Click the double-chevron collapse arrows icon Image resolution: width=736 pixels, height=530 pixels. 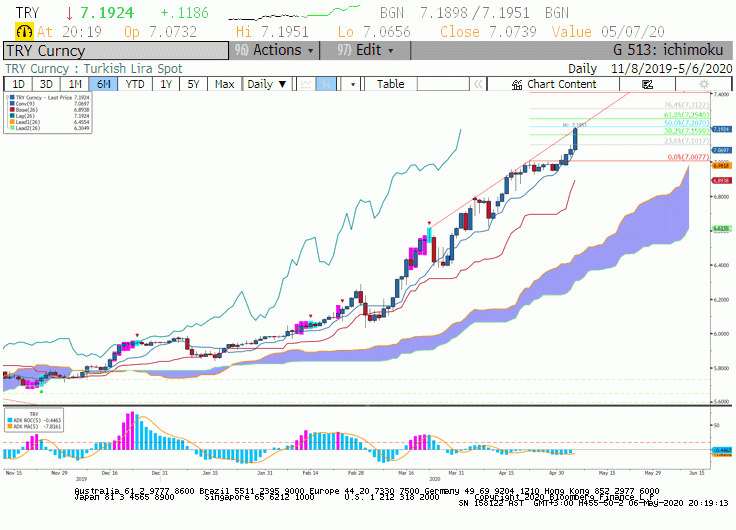tap(478, 84)
